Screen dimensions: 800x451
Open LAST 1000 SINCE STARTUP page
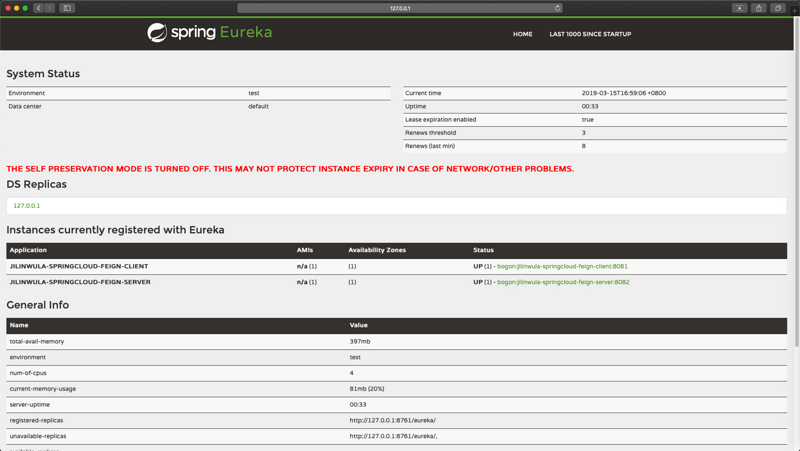click(590, 34)
